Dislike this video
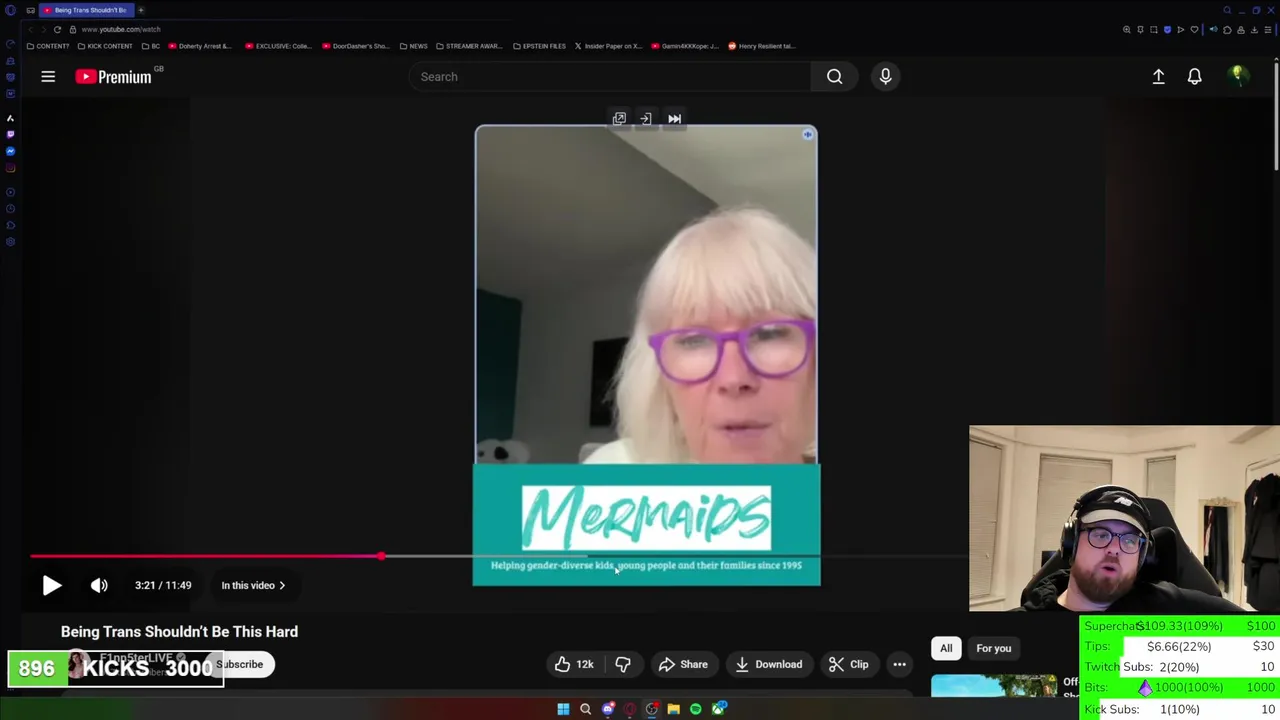Screen dimensions: 1280x720 pos(622,664)
